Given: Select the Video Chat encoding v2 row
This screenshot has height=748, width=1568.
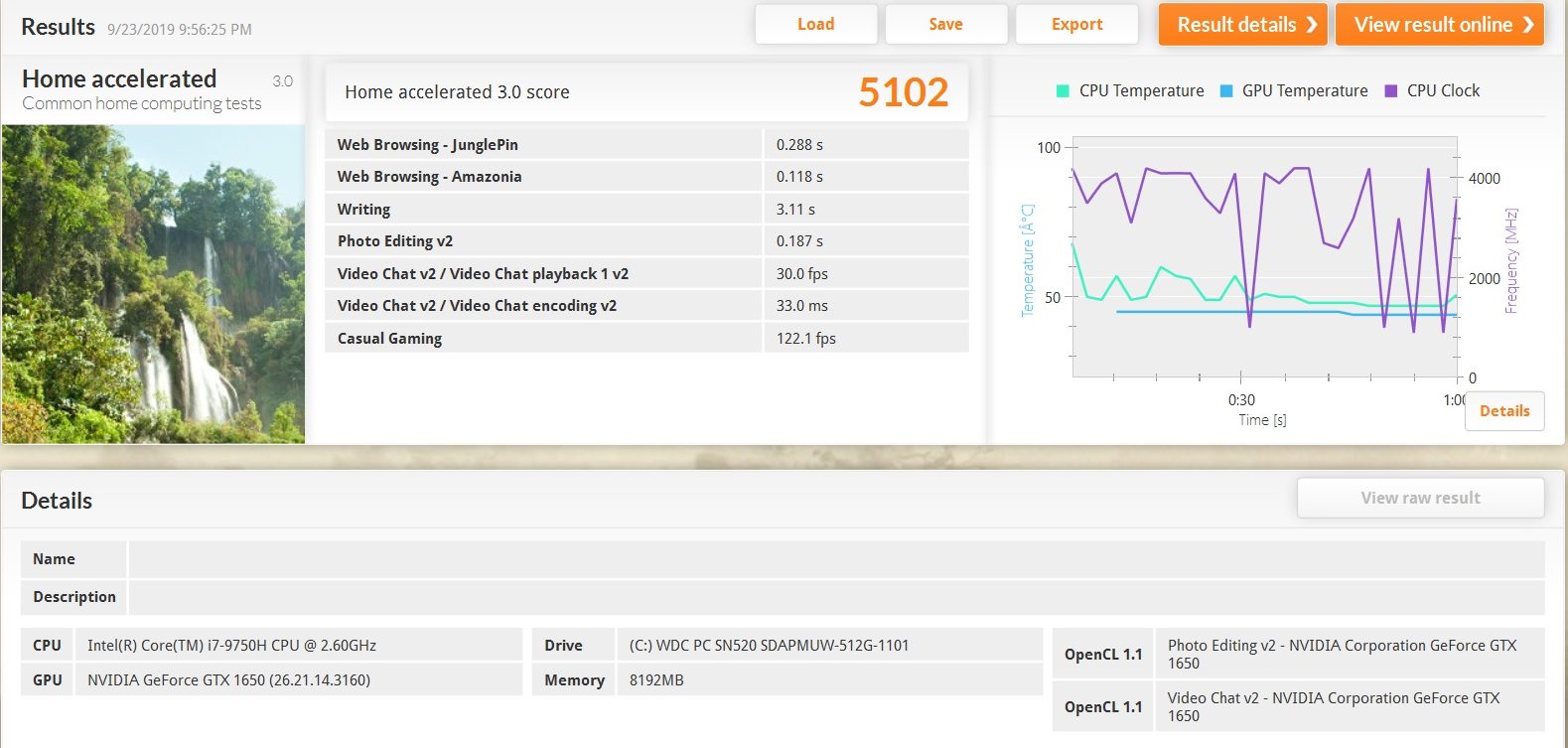Looking at the screenshot, I should (x=646, y=306).
